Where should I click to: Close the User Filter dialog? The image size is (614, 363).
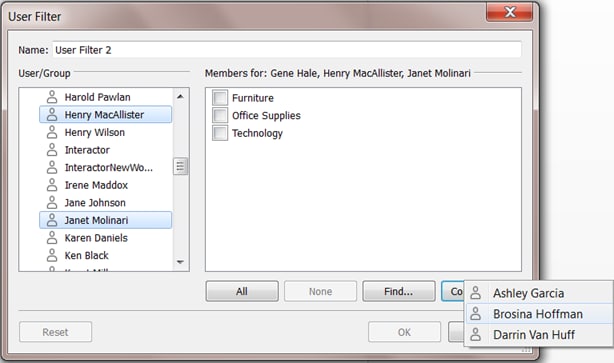[509, 12]
